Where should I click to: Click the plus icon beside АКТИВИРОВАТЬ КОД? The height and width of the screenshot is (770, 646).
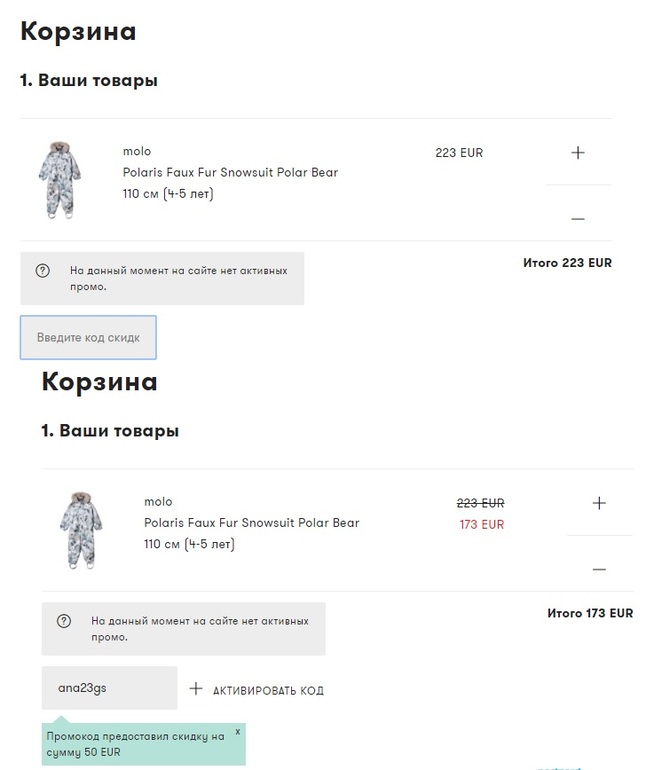(196, 689)
